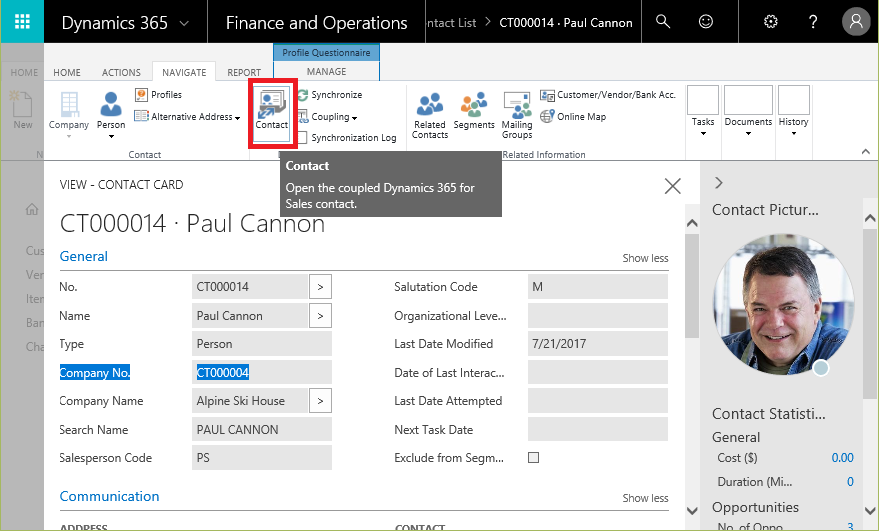The image size is (879, 531).
Task: Open the No. field lookup arrow
Action: coord(320,287)
